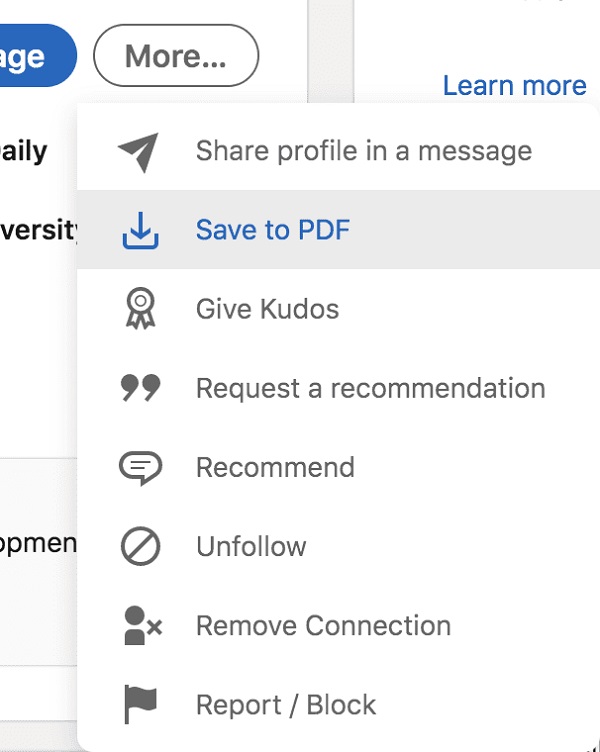The image size is (600, 752).
Task: Click the download icon for Save to PDF
Action: click(x=140, y=230)
